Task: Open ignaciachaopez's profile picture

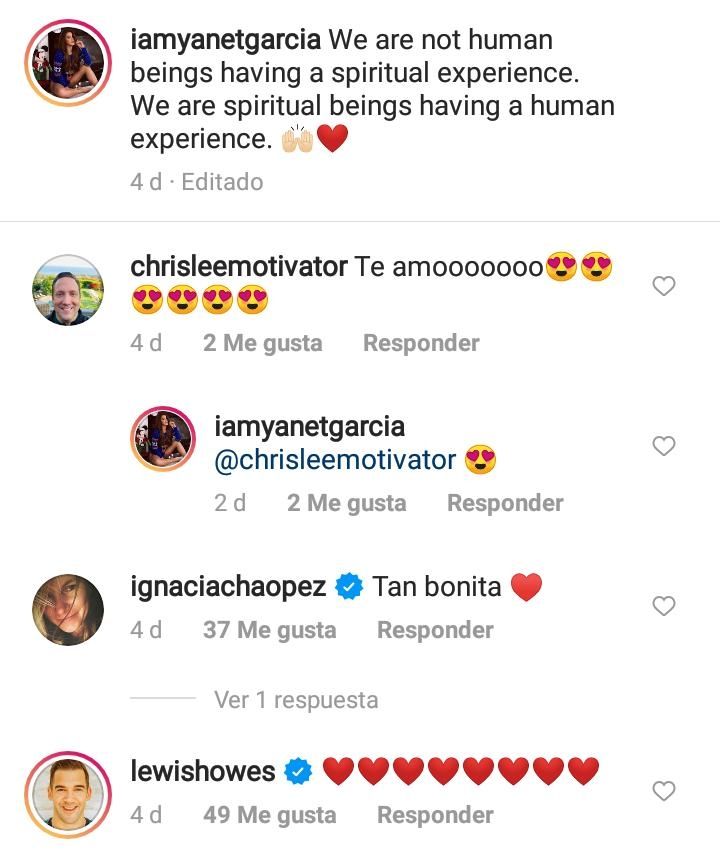Action: point(68,609)
